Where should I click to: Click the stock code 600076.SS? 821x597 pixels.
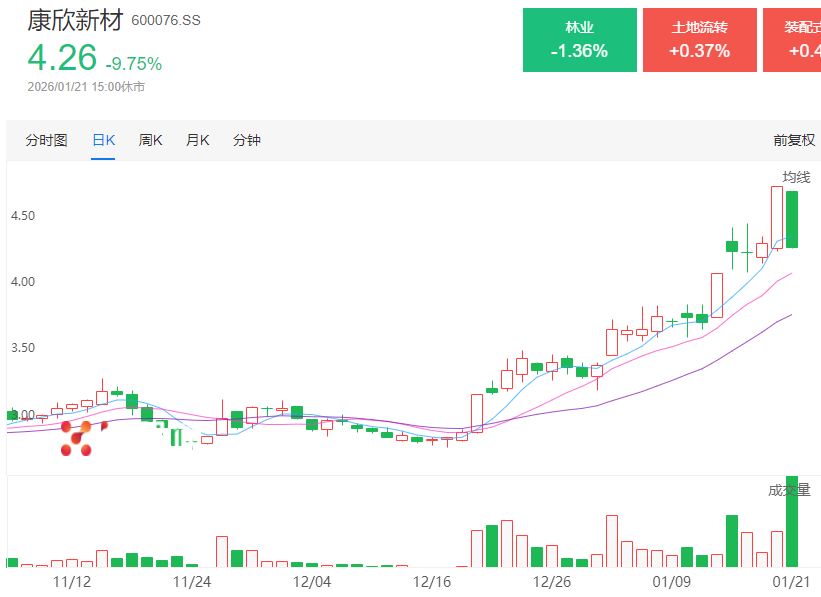tap(166, 21)
